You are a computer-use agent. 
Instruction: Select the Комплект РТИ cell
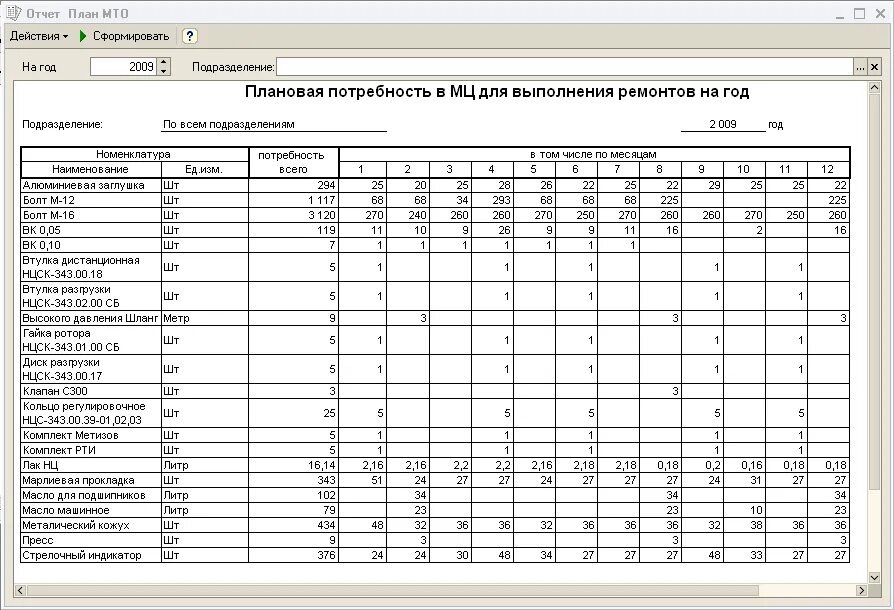91,450
